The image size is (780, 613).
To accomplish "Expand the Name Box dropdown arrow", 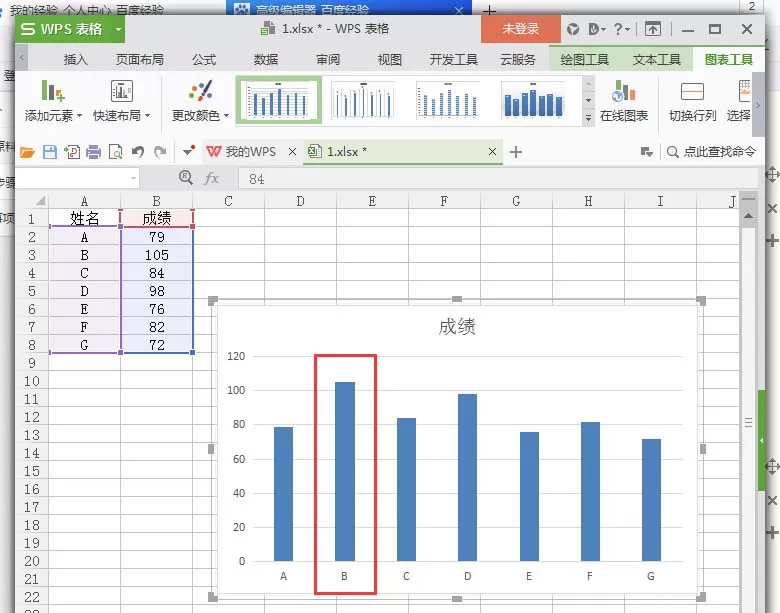I will tap(133, 178).
